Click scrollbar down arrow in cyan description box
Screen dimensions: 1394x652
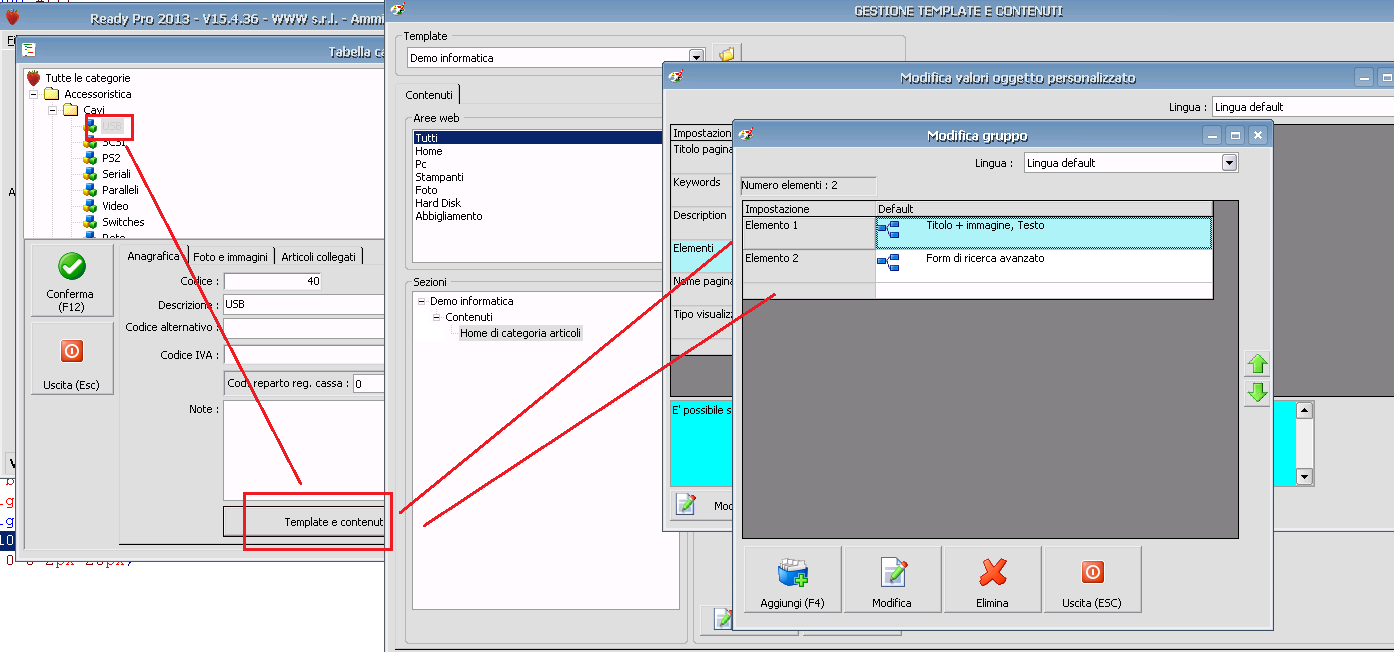click(1304, 477)
